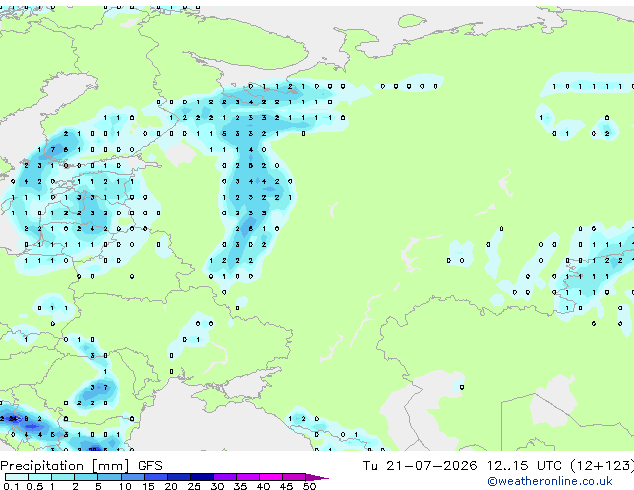Click the over-50 mm legend arrow tip

coord(317,477)
